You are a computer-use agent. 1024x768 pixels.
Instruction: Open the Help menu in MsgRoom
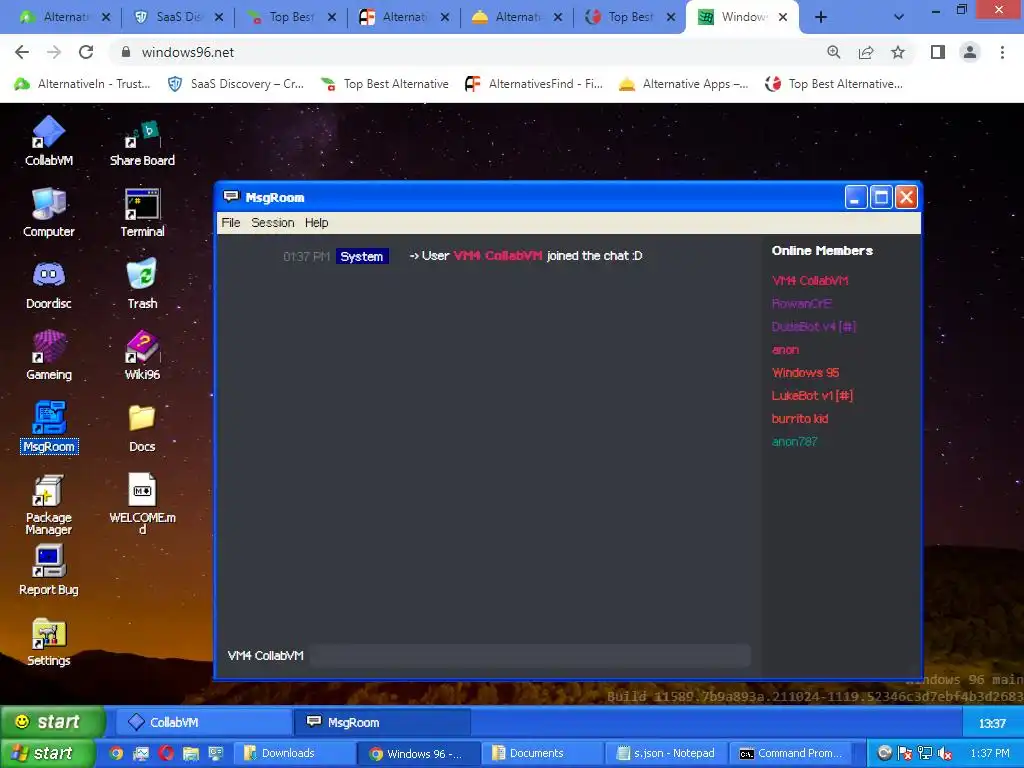(316, 223)
